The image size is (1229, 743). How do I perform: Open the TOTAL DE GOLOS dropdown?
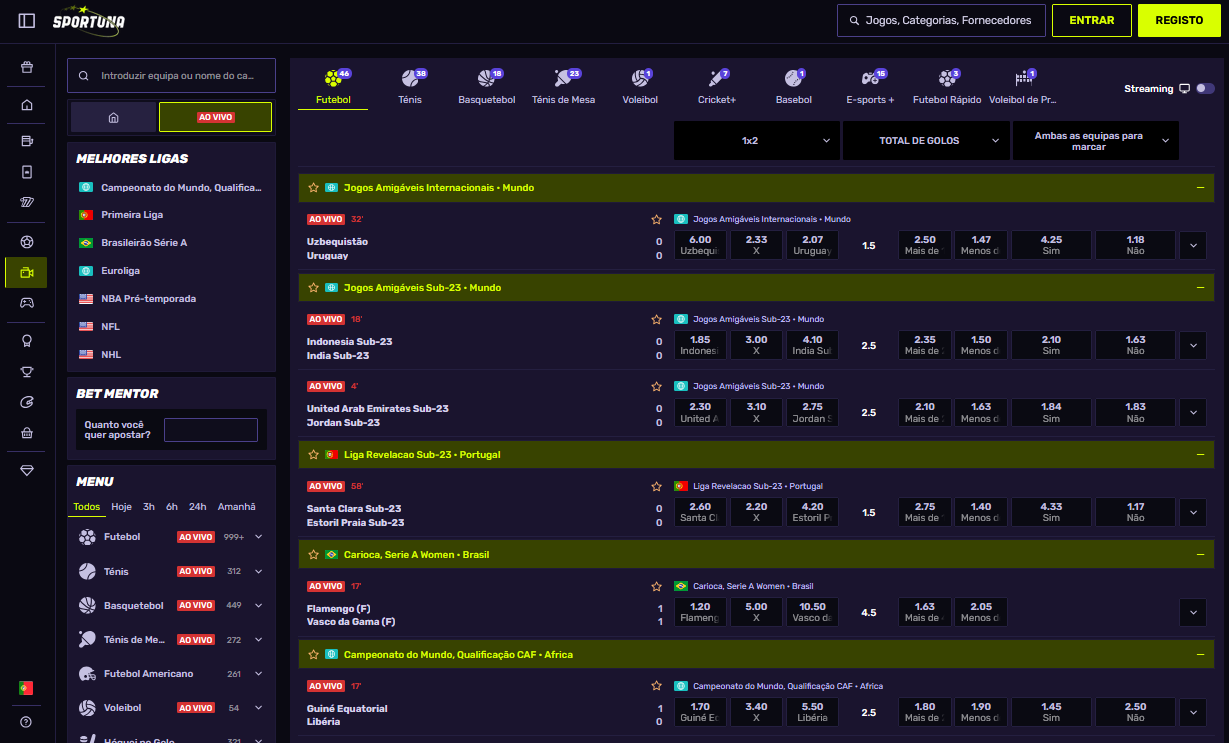(x=925, y=141)
